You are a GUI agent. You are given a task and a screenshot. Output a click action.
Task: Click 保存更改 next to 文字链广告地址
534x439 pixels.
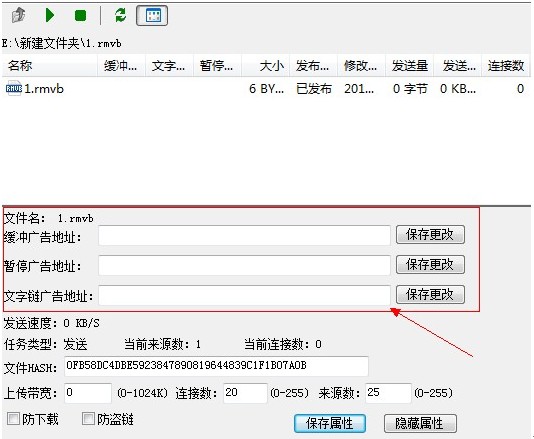[x=430, y=294]
